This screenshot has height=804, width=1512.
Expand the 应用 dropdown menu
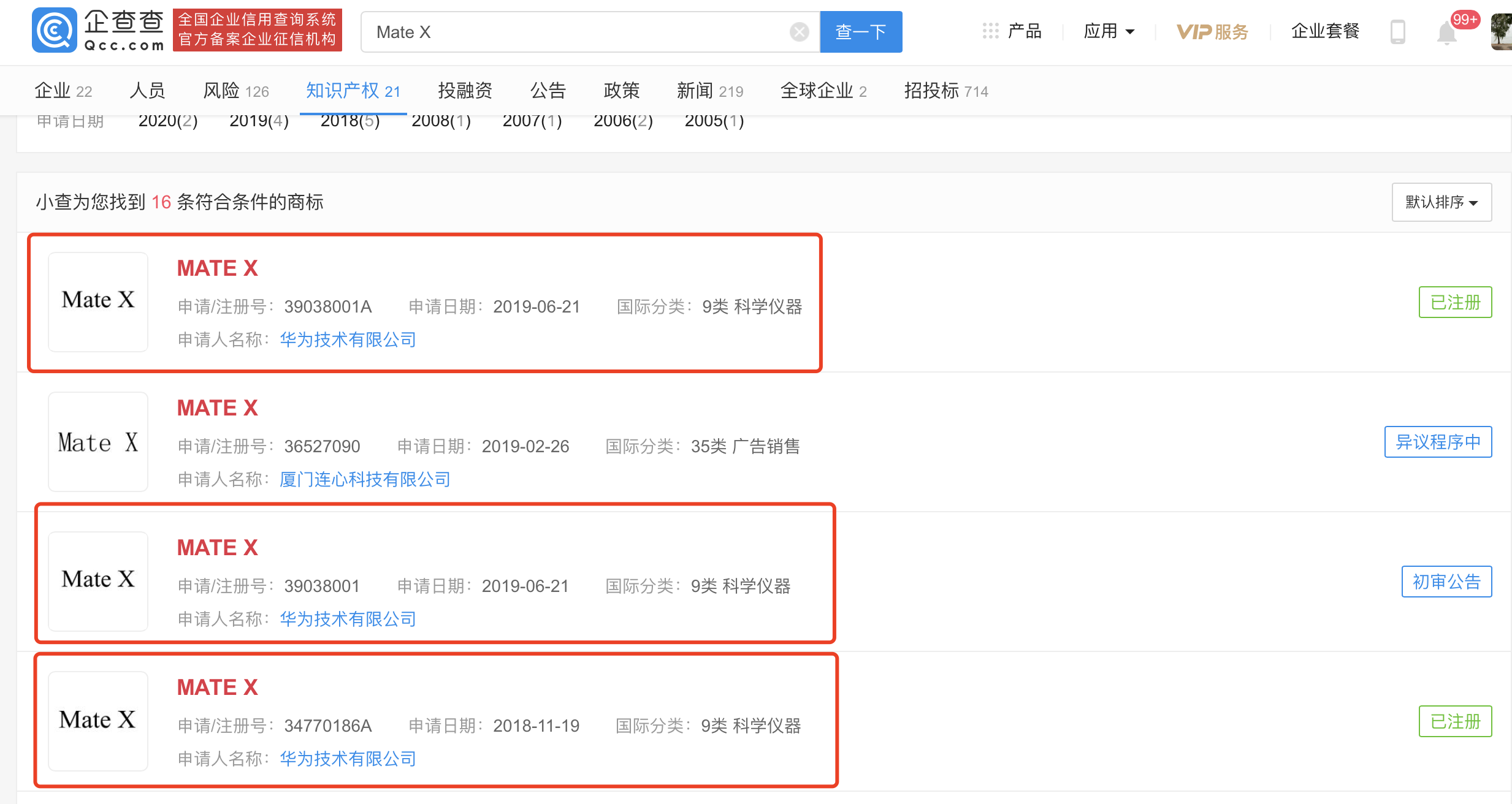pyautogui.click(x=1109, y=31)
